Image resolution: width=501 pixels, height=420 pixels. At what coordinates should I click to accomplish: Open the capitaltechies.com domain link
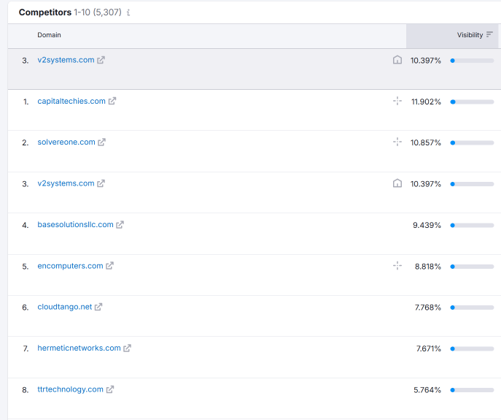coord(71,101)
